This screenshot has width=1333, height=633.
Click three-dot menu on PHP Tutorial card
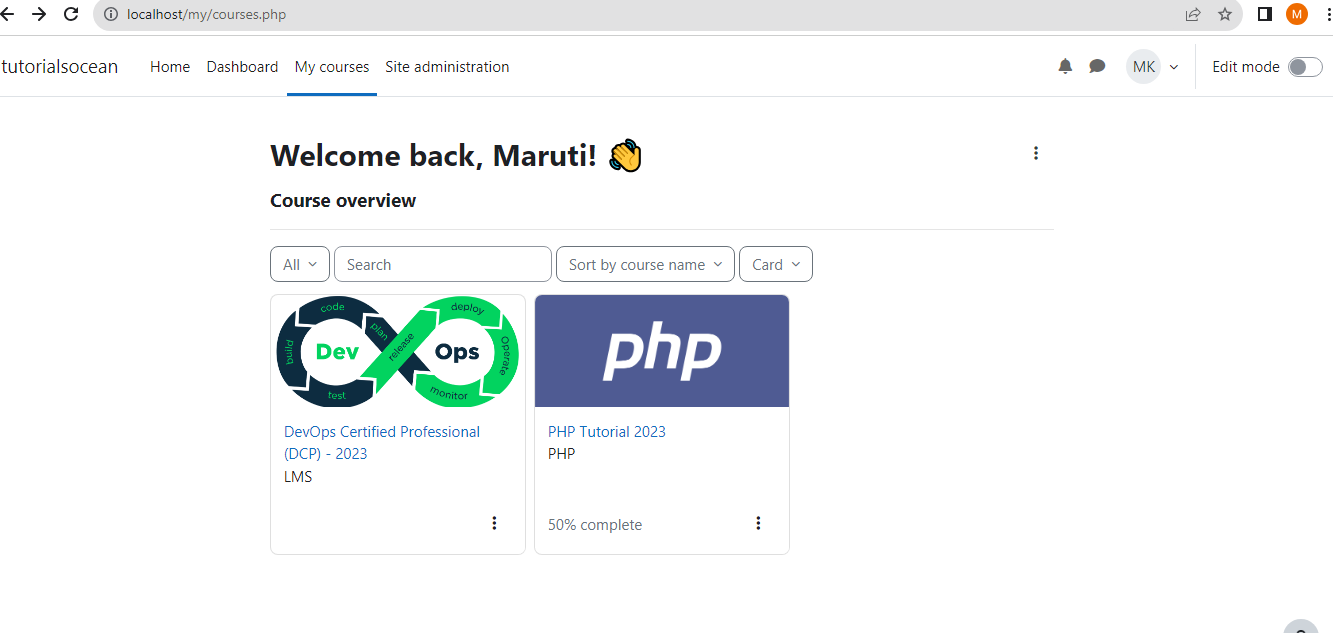758,523
